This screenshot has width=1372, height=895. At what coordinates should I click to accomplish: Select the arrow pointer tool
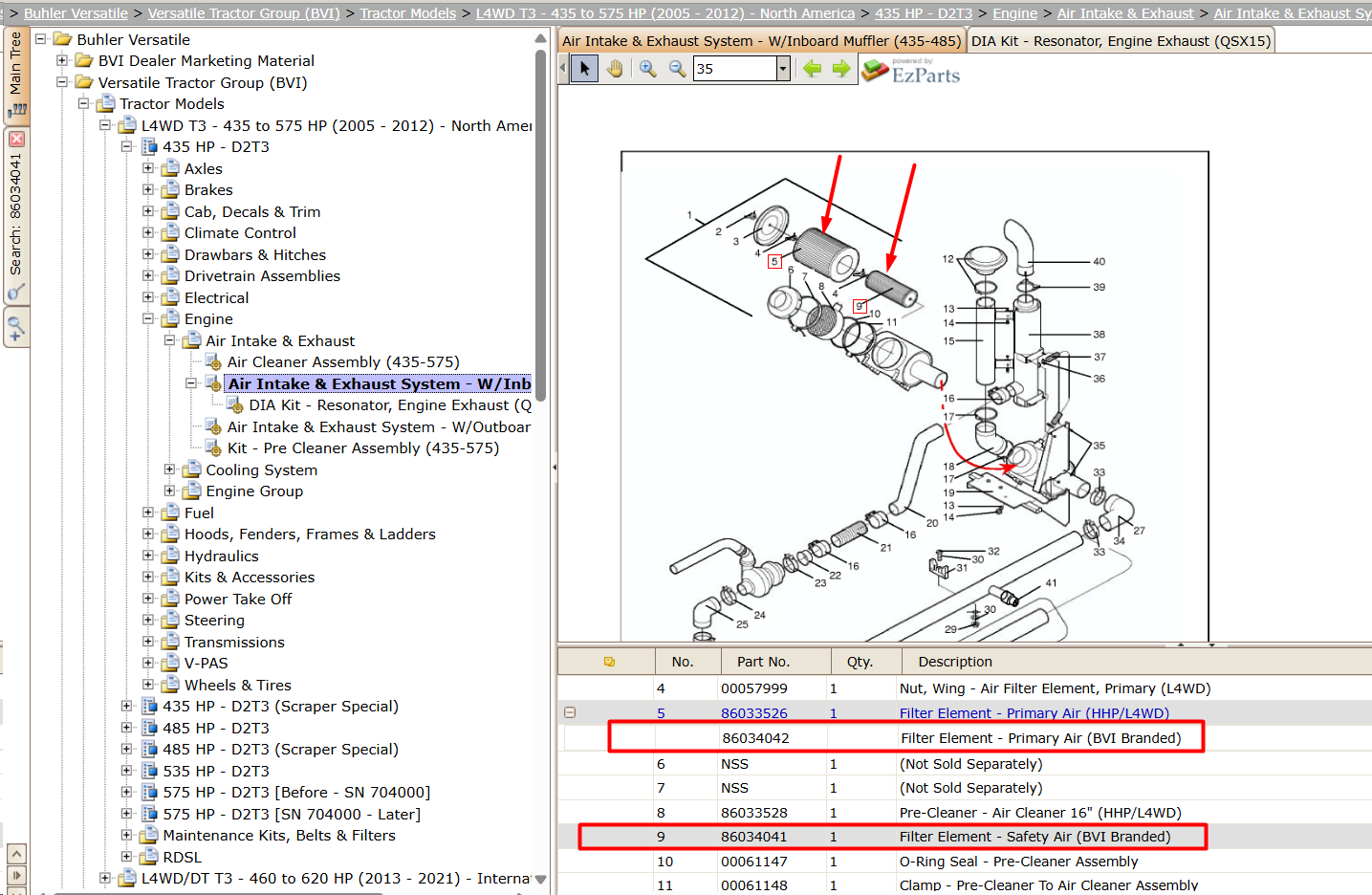click(x=585, y=69)
